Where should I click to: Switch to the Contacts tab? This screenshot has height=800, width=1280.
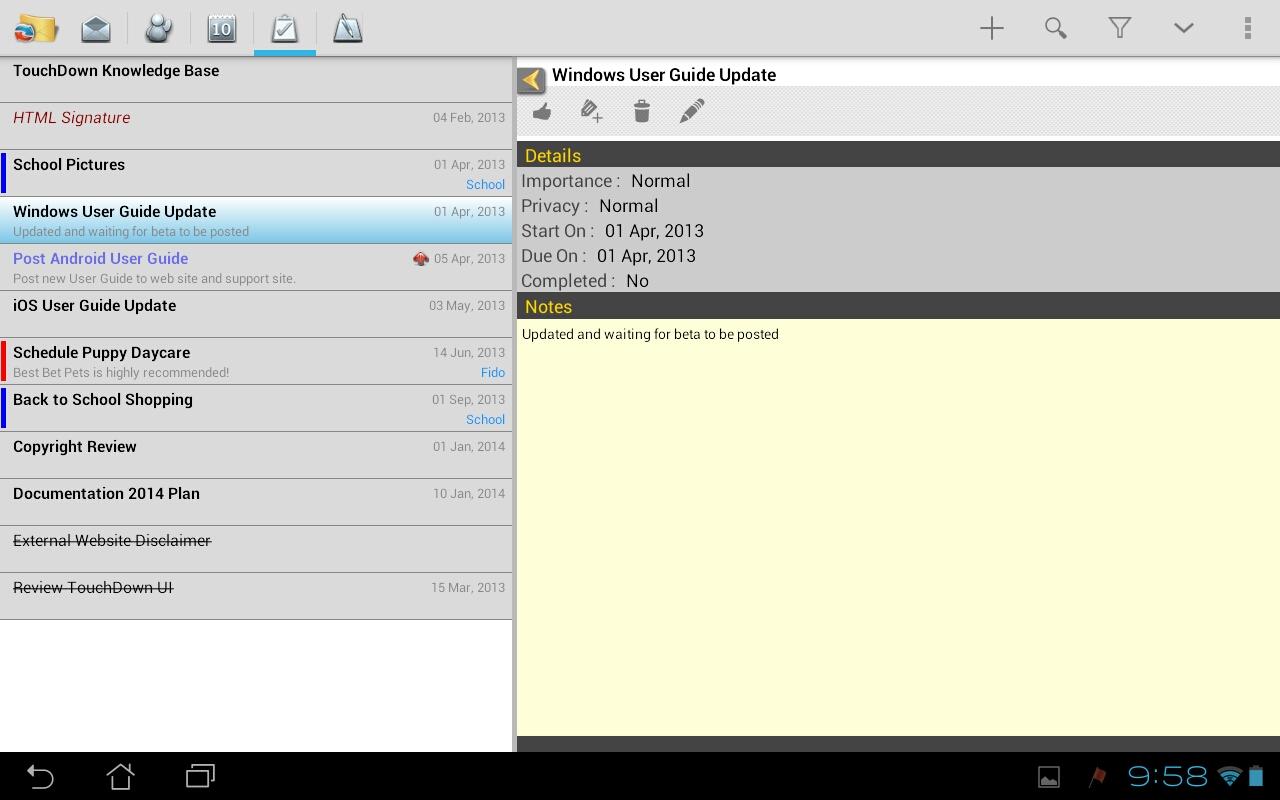[158, 28]
